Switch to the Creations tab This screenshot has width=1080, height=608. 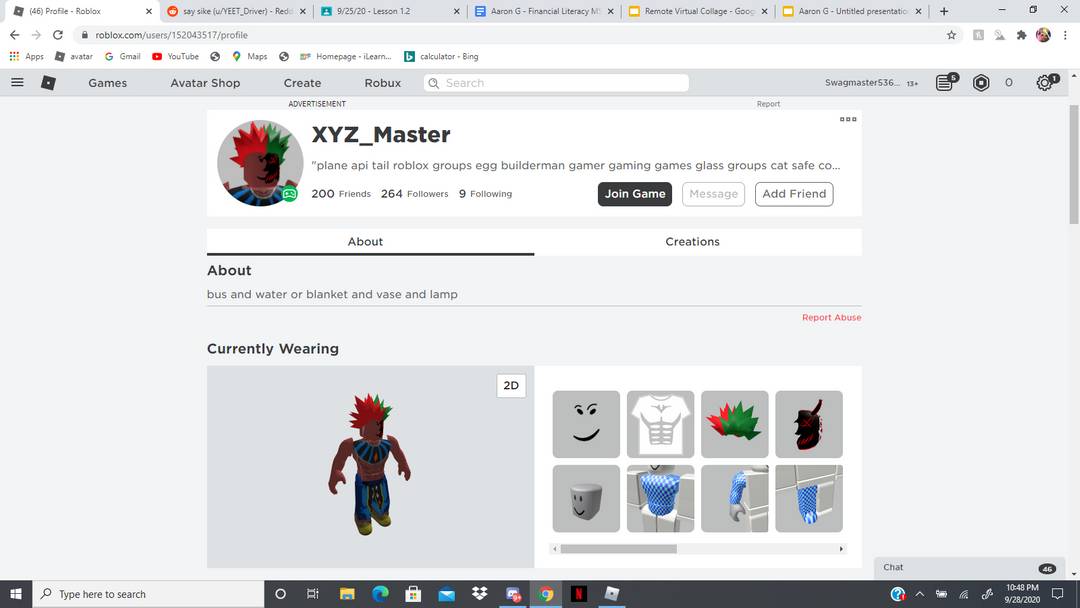coord(692,242)
